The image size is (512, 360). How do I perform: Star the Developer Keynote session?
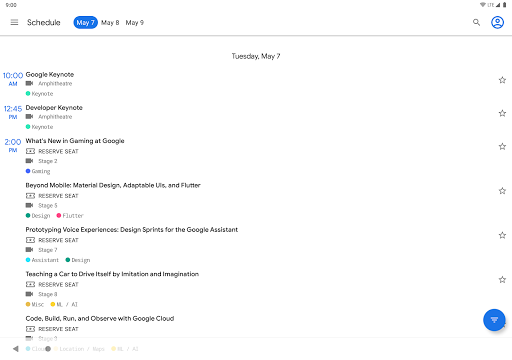(x=502, y=113)
